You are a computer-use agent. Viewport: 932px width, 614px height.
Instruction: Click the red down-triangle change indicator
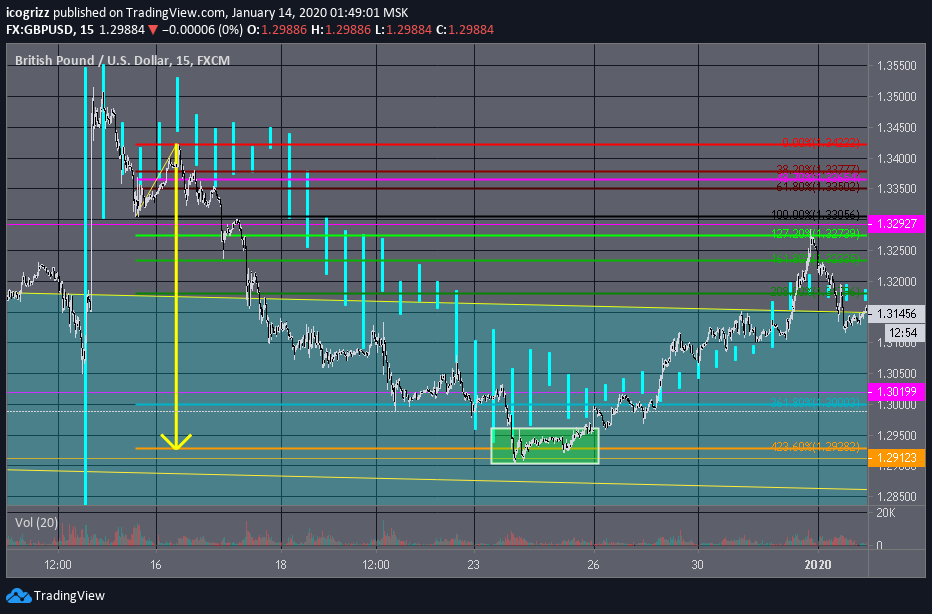click(x=153, y=30)
